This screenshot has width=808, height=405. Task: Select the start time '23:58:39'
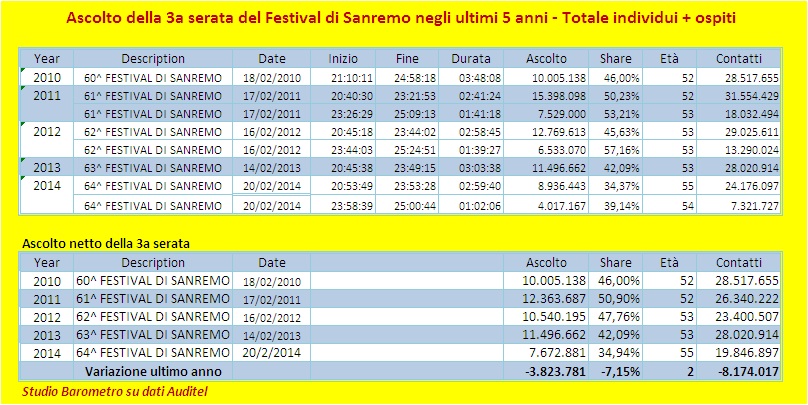click(x=352, y=206)
